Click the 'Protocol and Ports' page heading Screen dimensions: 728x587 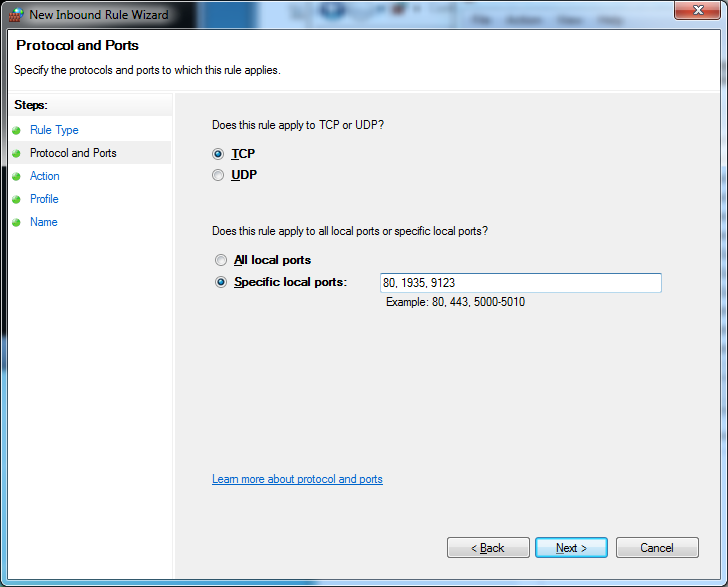pyautogui.click(x=78, y=45)
